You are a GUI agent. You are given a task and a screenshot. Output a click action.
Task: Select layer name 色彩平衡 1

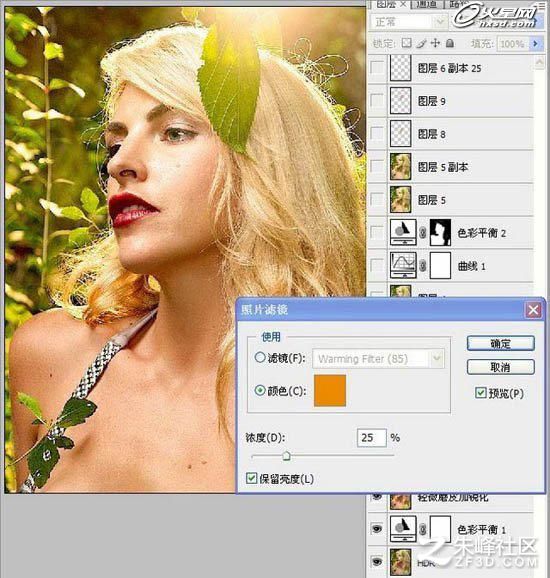[481, 529]
